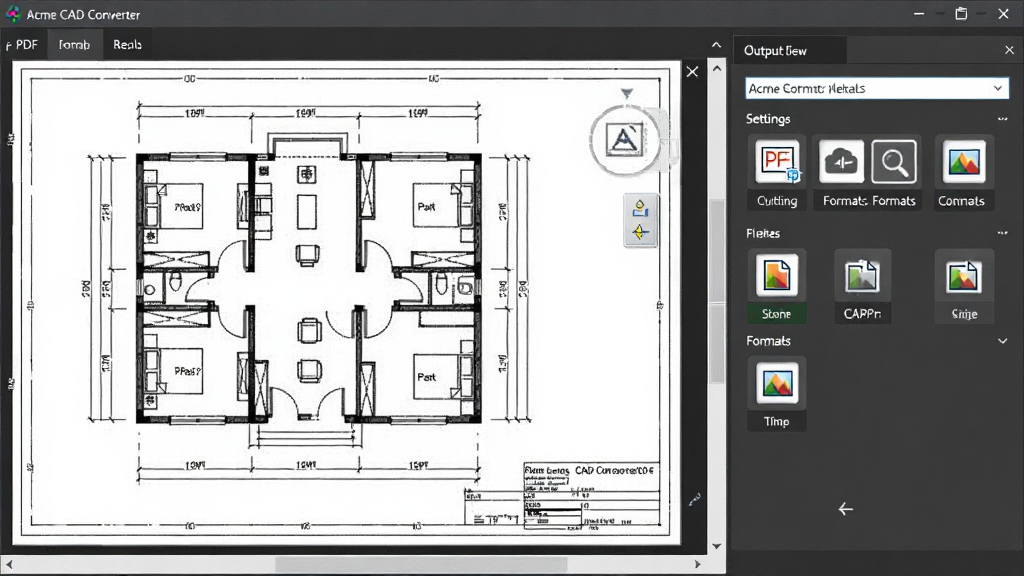The height and width of the screenshot is (576, 1024).
Task: Click the cloud Formats icon
Action: tap(841, 162)
